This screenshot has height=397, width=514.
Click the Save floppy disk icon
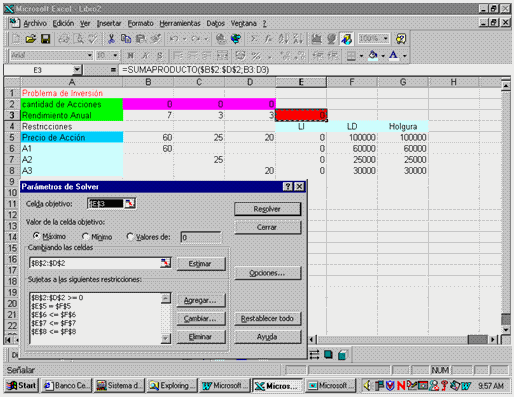[x=45, y=39]
